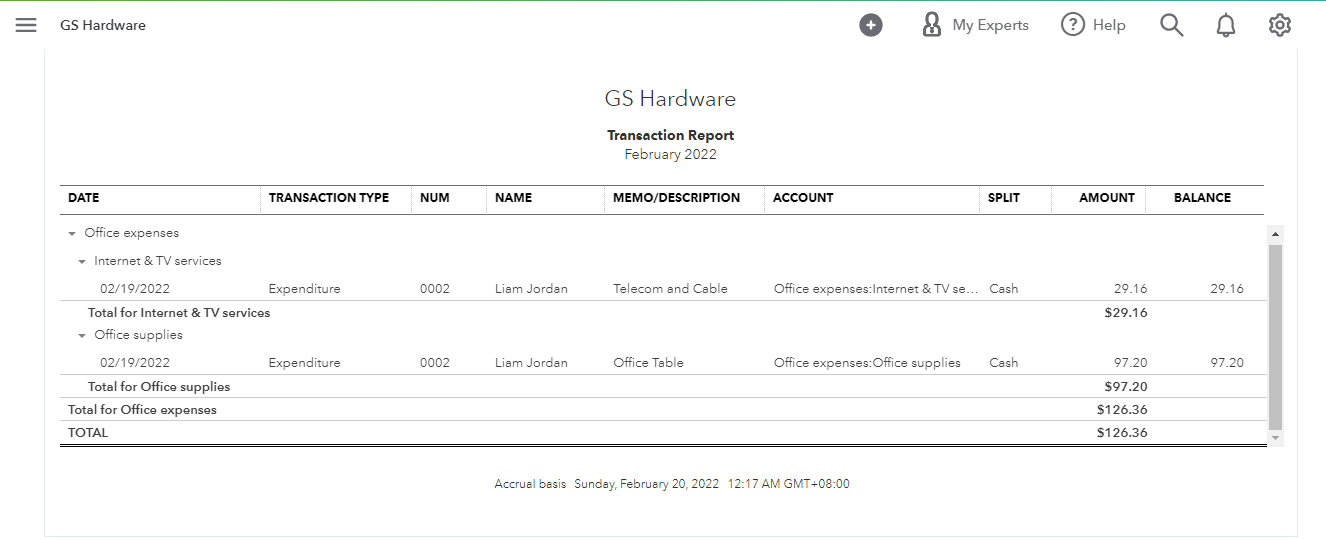Open the Office Table expenditure row

[648, 363]
